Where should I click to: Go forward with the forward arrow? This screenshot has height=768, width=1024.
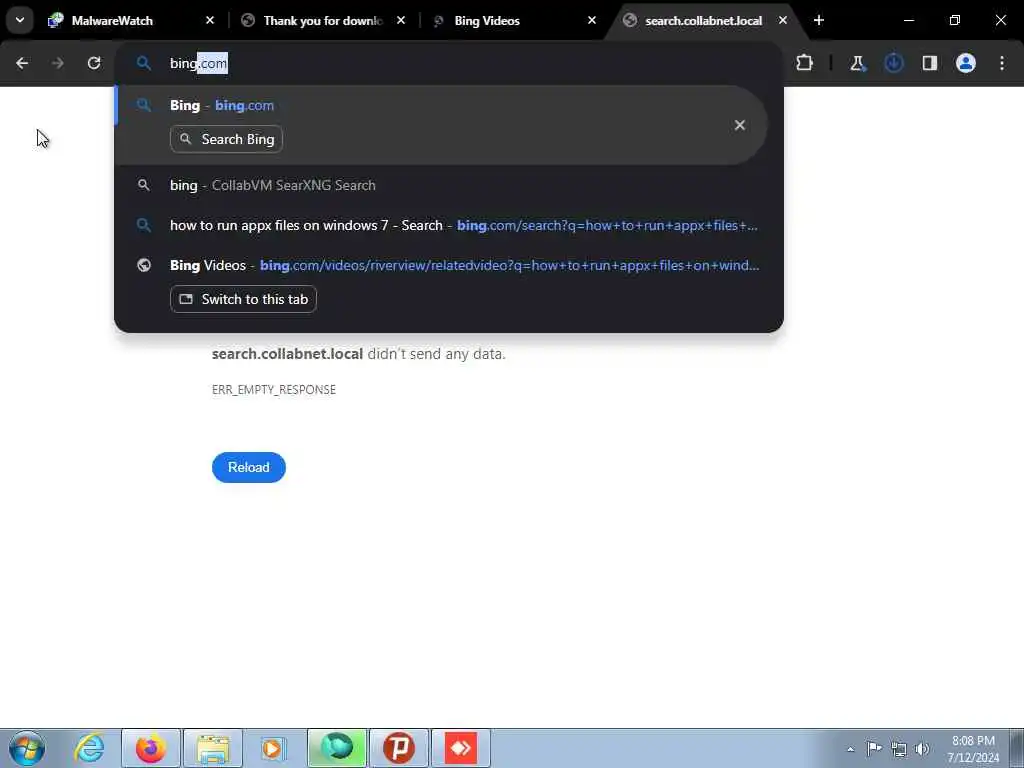pos(57,63)
